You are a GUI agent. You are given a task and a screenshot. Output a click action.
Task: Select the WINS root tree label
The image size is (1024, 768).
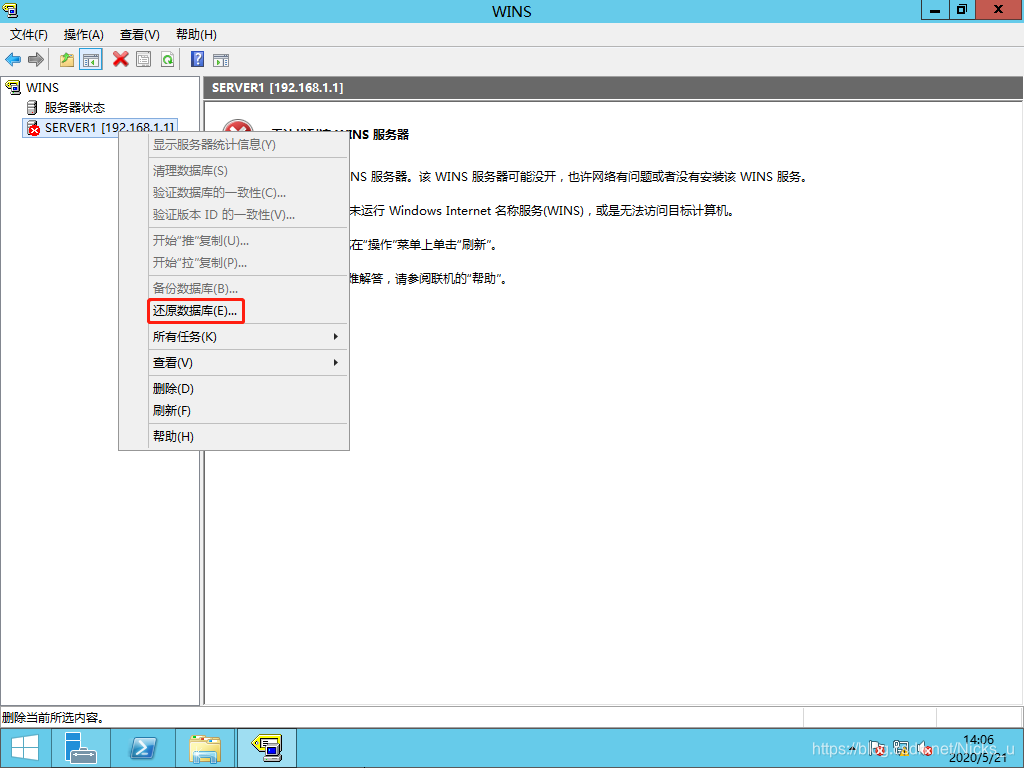[42, 88]
